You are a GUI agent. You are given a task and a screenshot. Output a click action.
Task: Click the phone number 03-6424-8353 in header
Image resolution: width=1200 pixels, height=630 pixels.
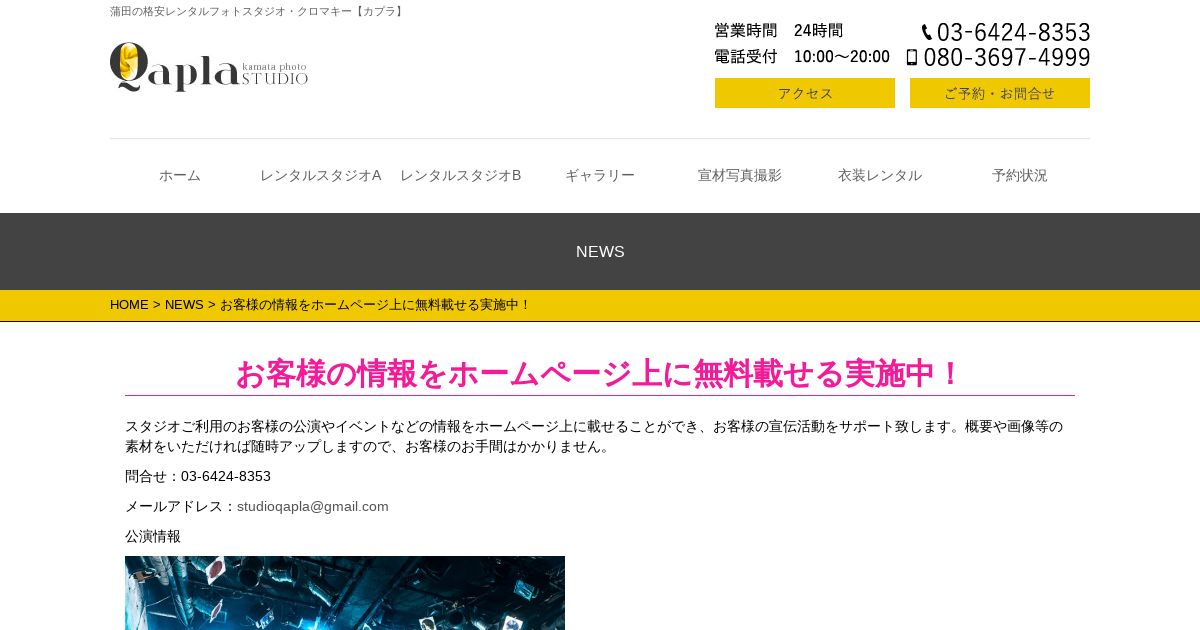click(1014, 32)
